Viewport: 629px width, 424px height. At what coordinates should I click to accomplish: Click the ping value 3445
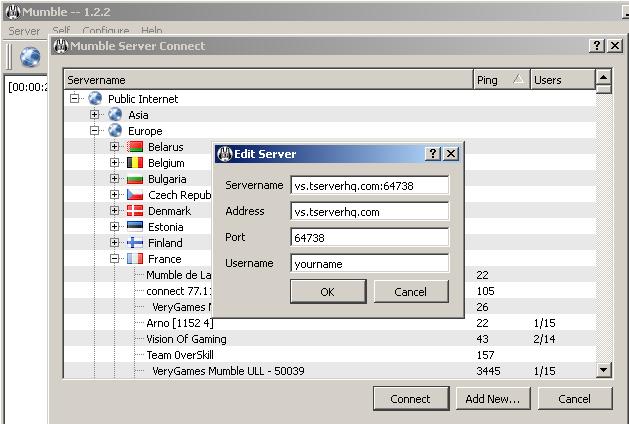(x=488, y=371)
